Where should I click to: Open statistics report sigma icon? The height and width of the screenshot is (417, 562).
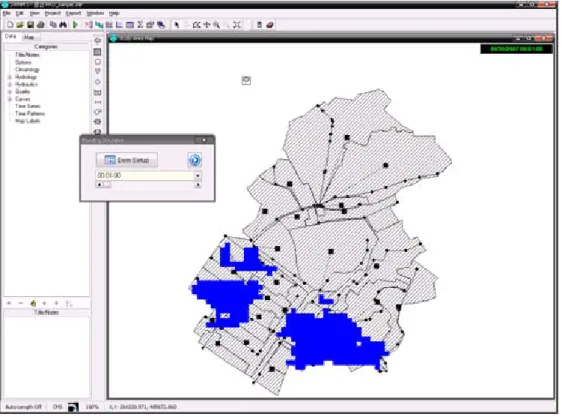[x=140, y=25]
